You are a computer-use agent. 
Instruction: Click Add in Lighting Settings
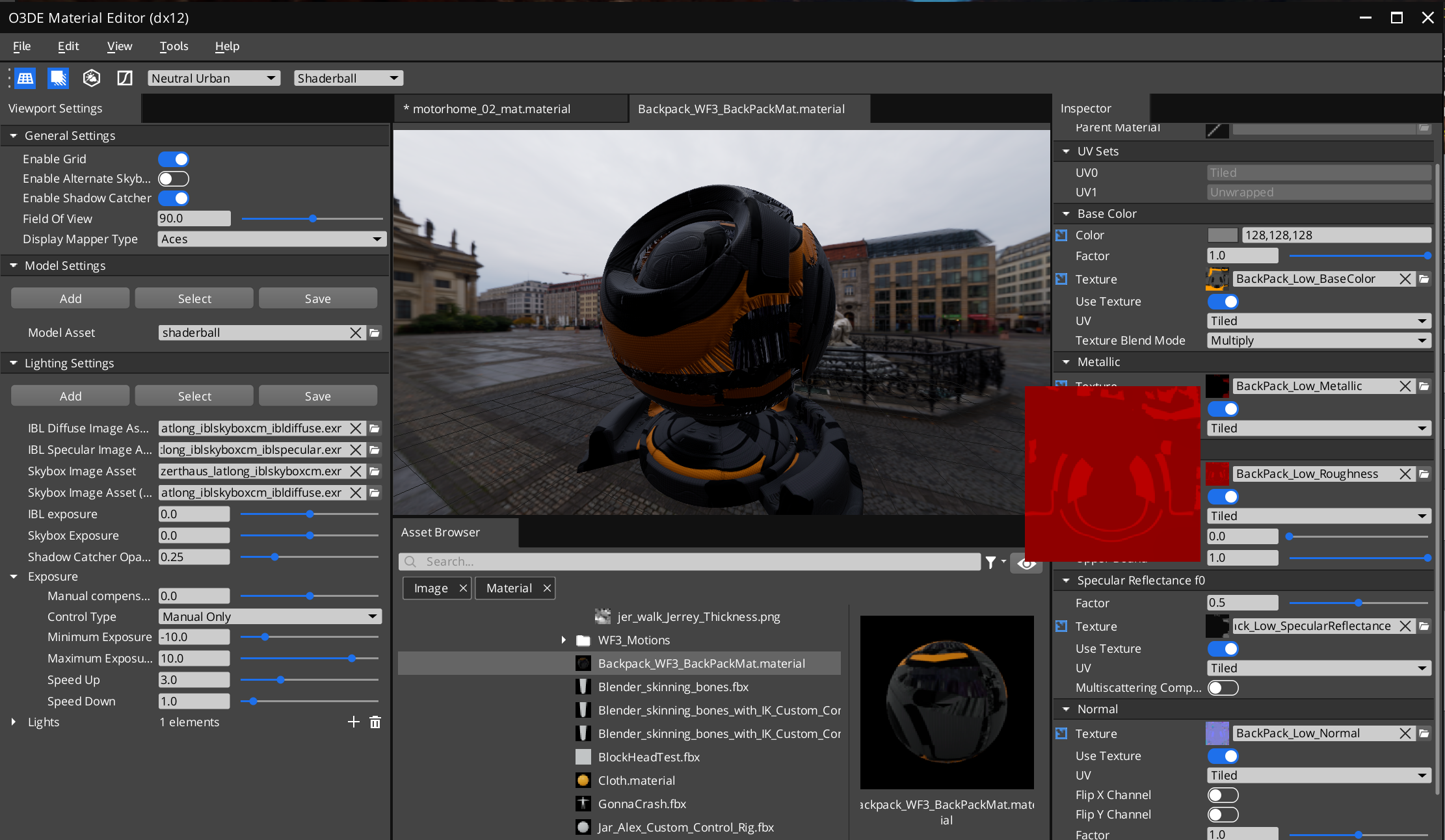tap(70, 396)
